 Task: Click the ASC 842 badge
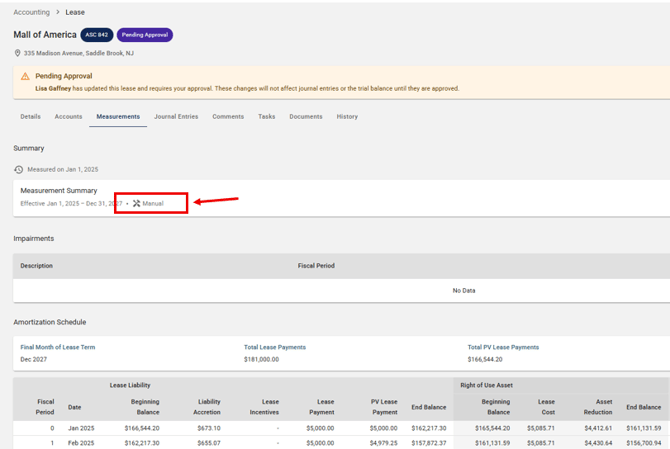click(x=97, y=35)
